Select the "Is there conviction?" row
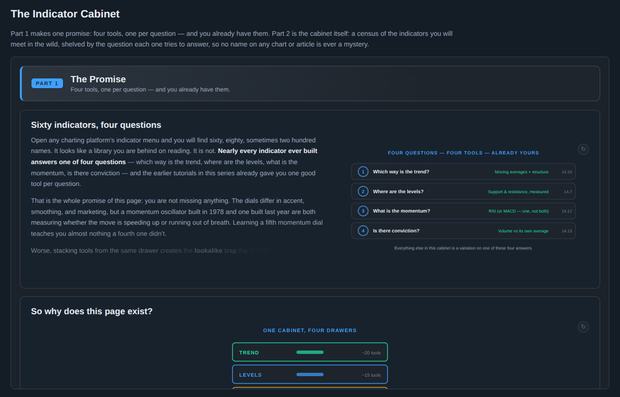 (x=463, y=231)
